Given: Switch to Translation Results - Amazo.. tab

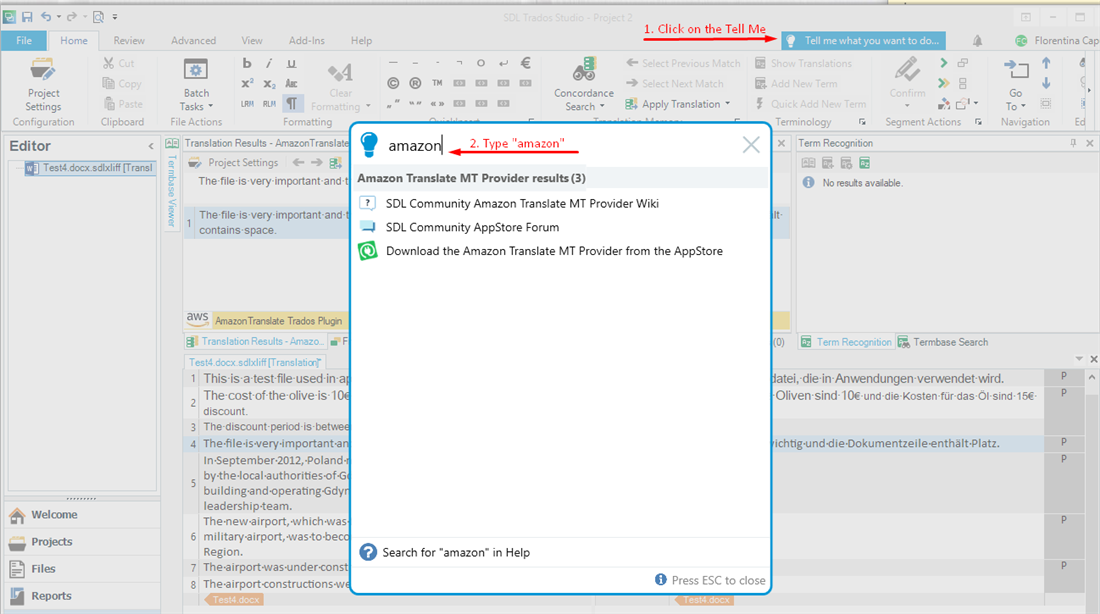Looking at the screenshot, I should (x=255, y=341).
